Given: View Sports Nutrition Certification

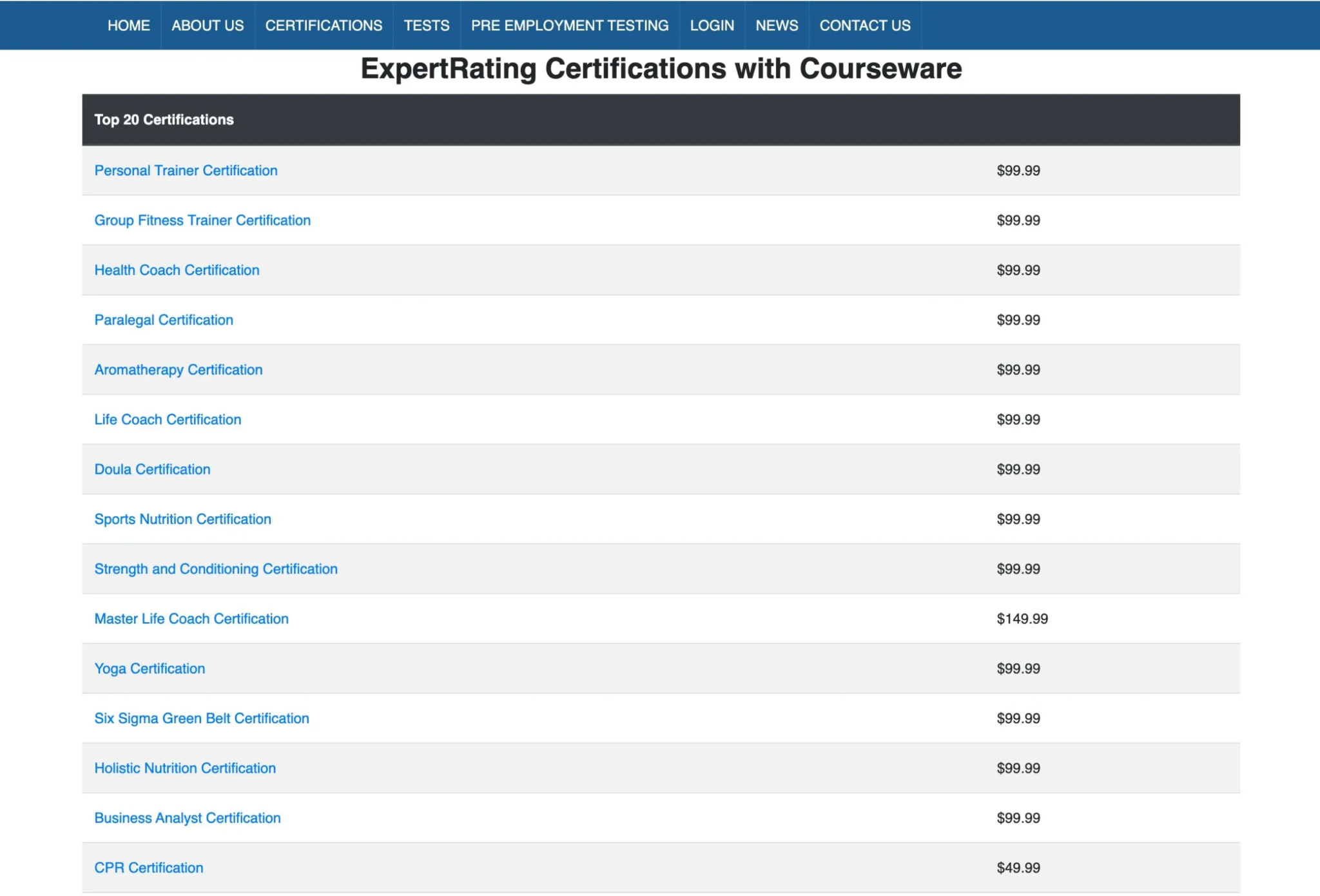Looking at the screenshot, I should (183, 519).
